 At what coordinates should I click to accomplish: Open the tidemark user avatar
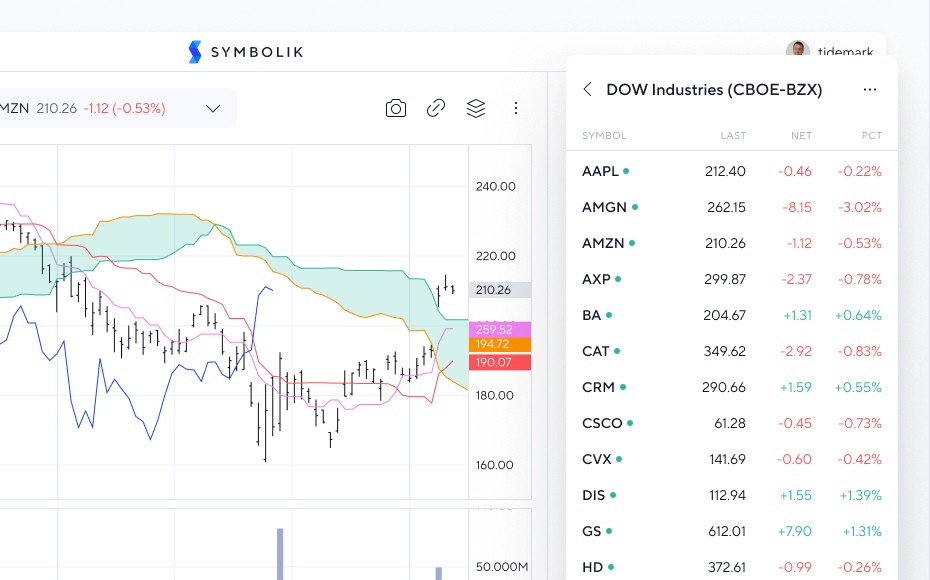pos(798,49)
